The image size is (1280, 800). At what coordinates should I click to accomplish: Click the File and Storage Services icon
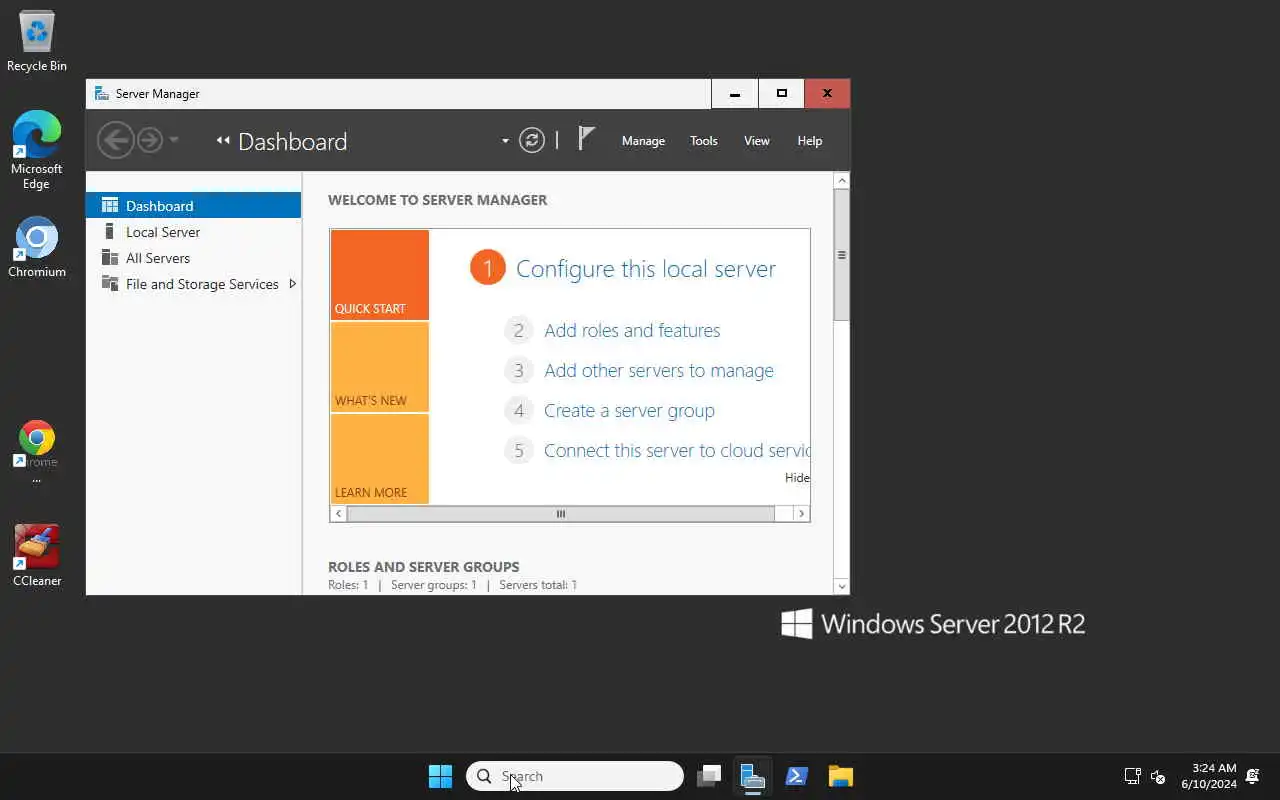110,283
